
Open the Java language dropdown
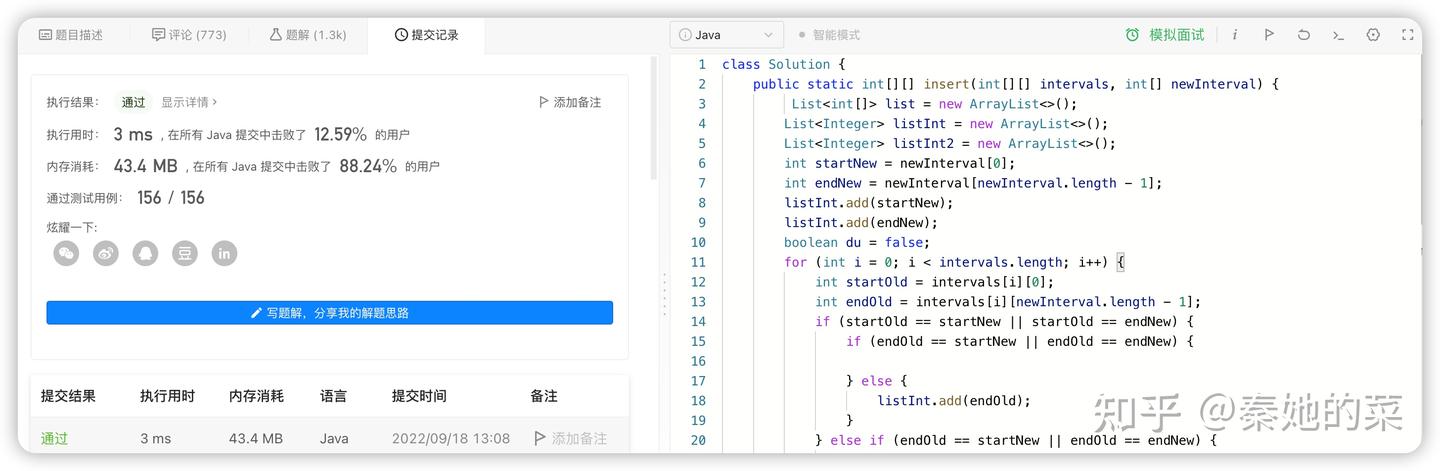coord(726,34)
